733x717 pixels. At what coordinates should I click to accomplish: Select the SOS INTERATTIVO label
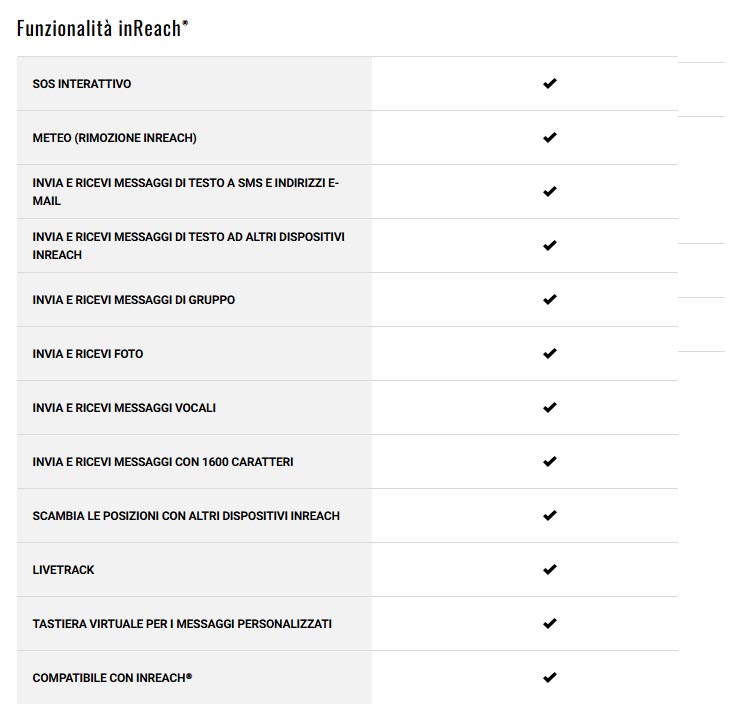point(82,84)
